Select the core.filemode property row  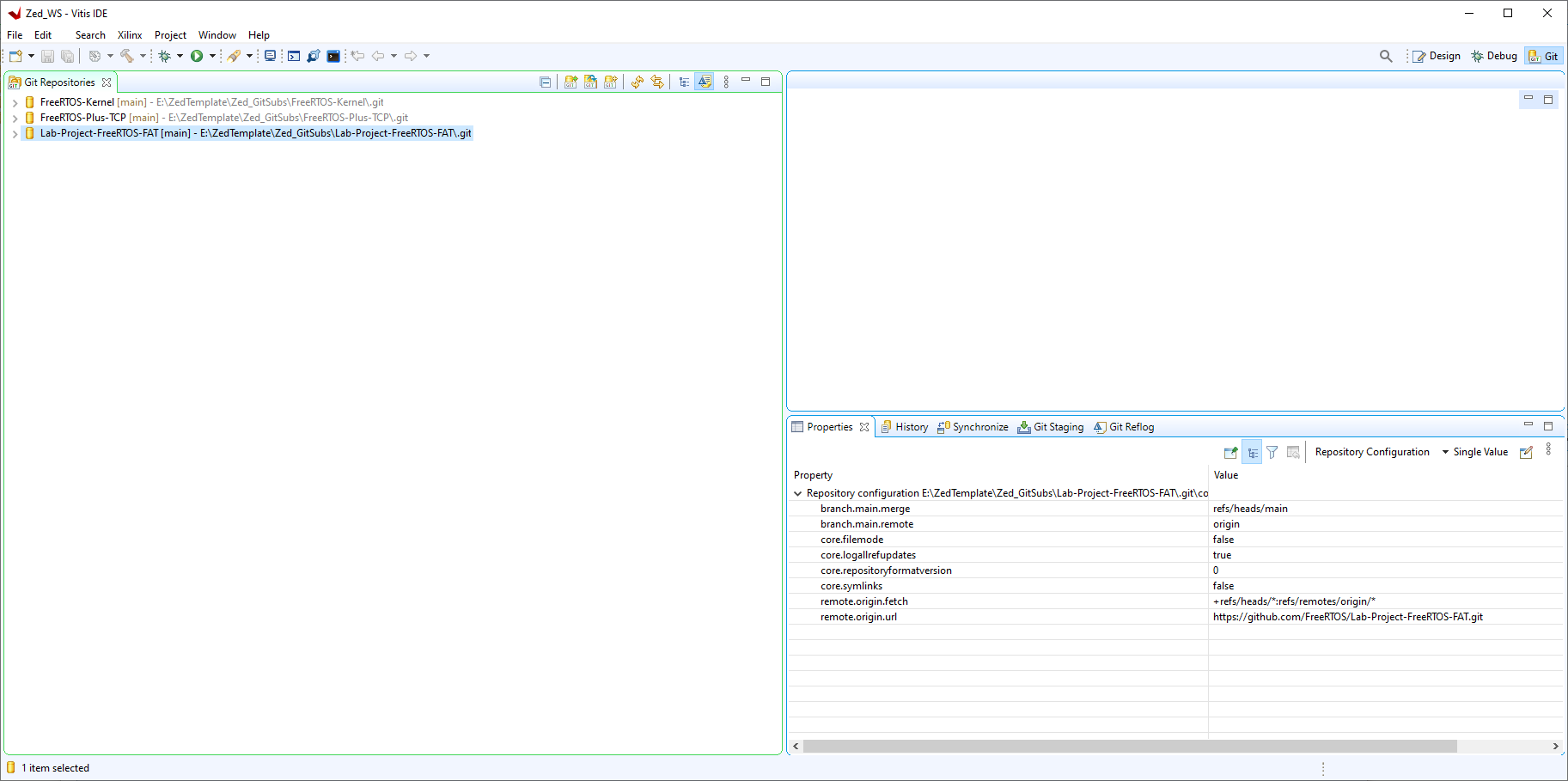point(1174,540)
